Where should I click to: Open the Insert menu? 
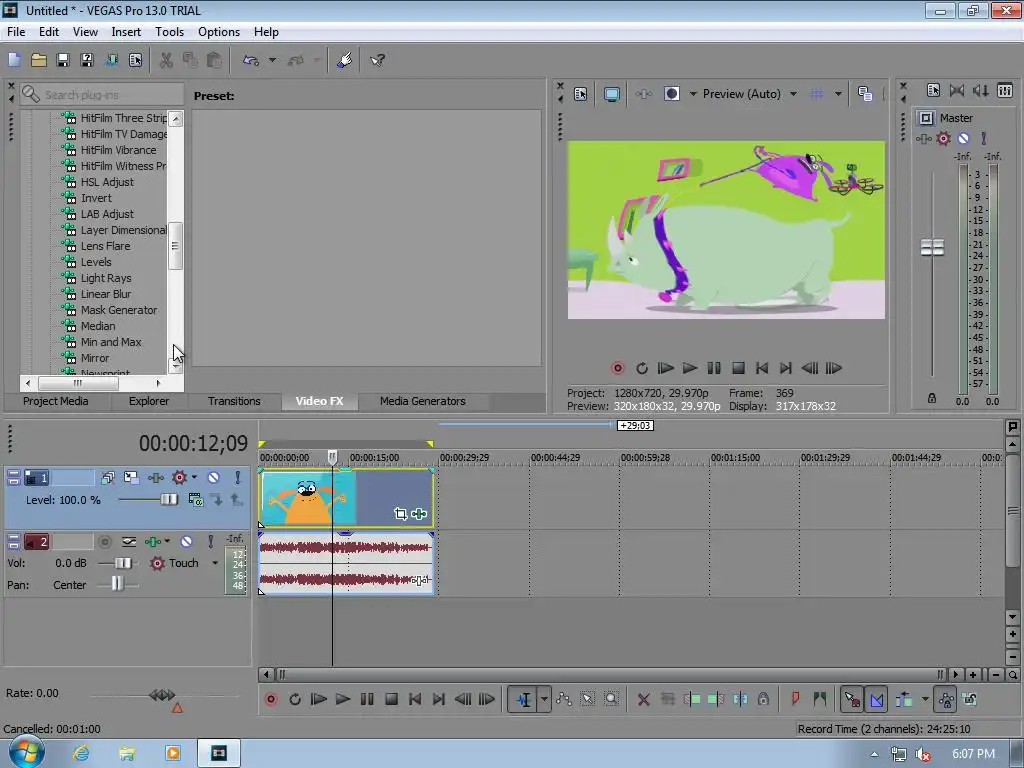(x=126, y=32)
